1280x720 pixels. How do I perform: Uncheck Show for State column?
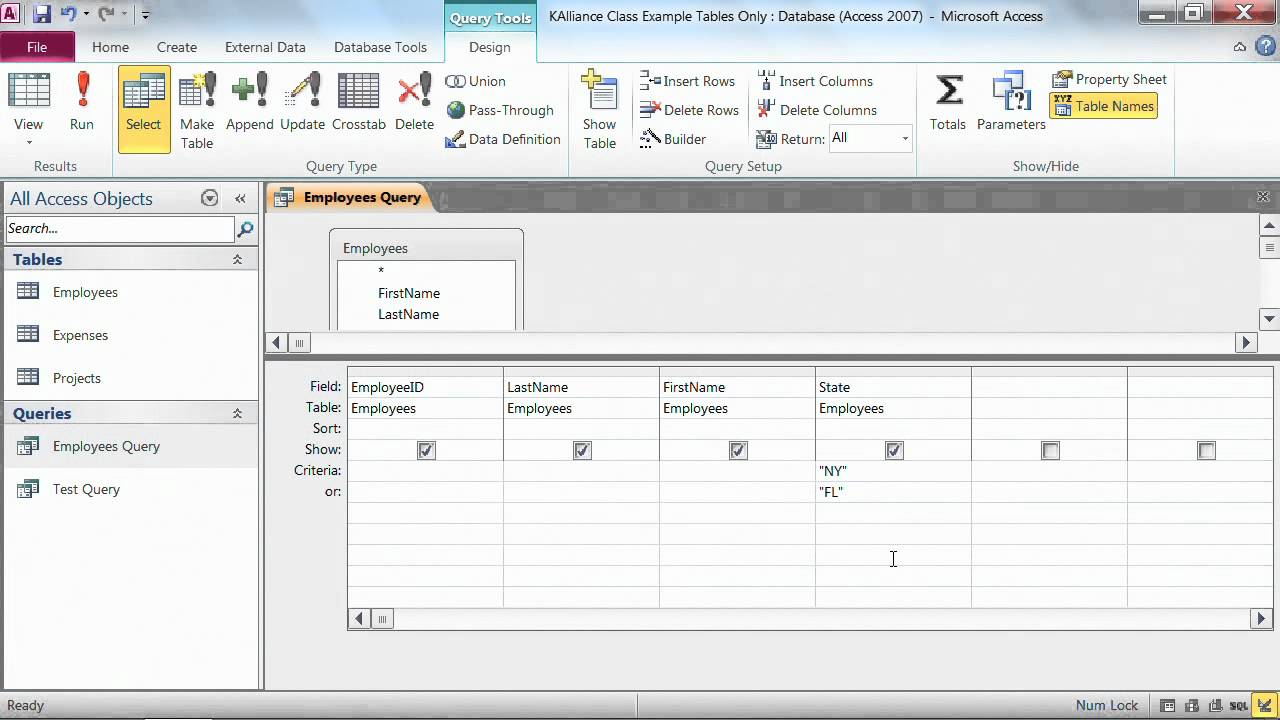894,451
